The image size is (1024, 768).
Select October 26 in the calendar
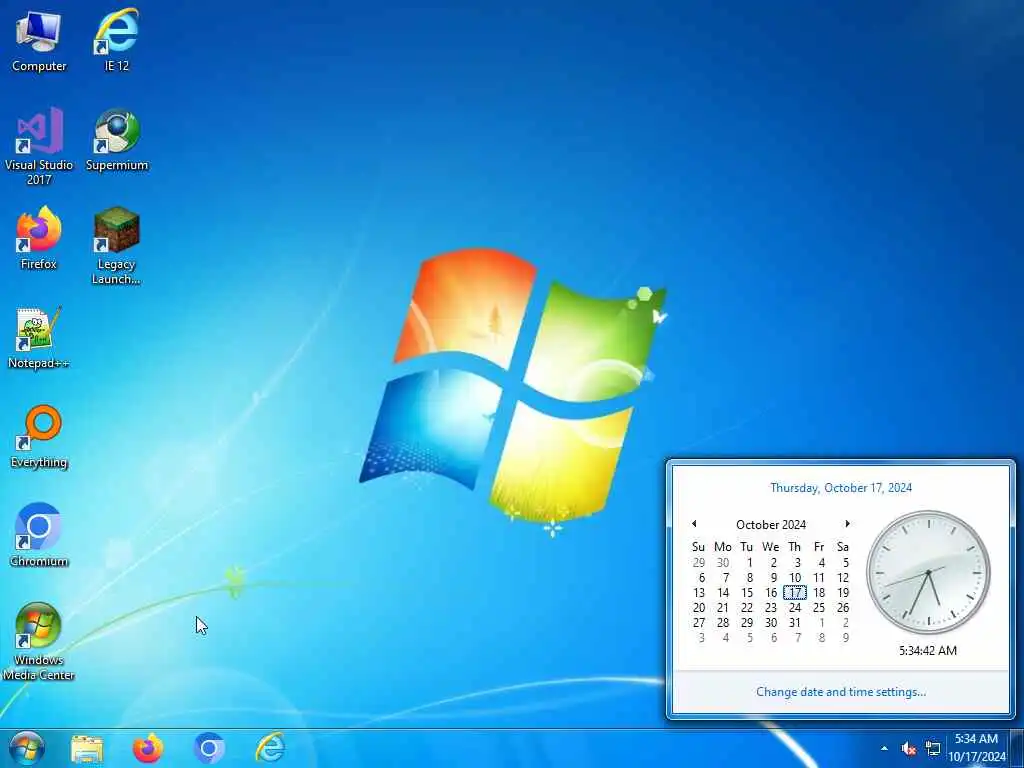[843, 607]
